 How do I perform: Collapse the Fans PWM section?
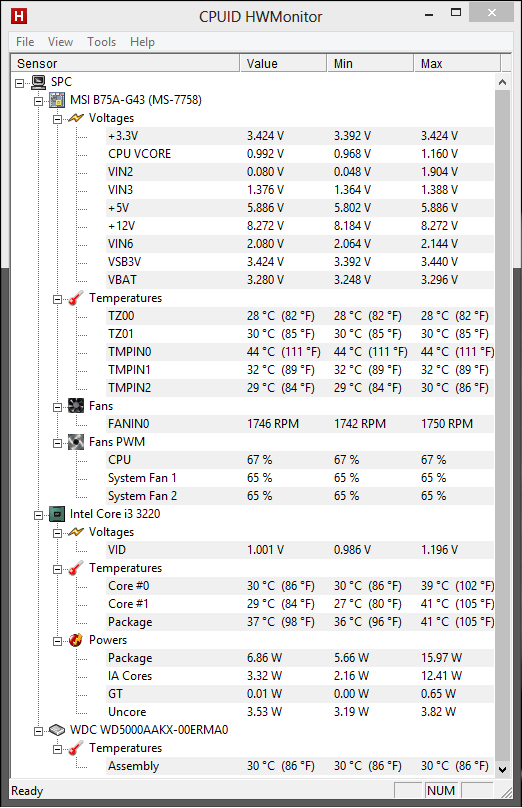click(x=58, y=443)
